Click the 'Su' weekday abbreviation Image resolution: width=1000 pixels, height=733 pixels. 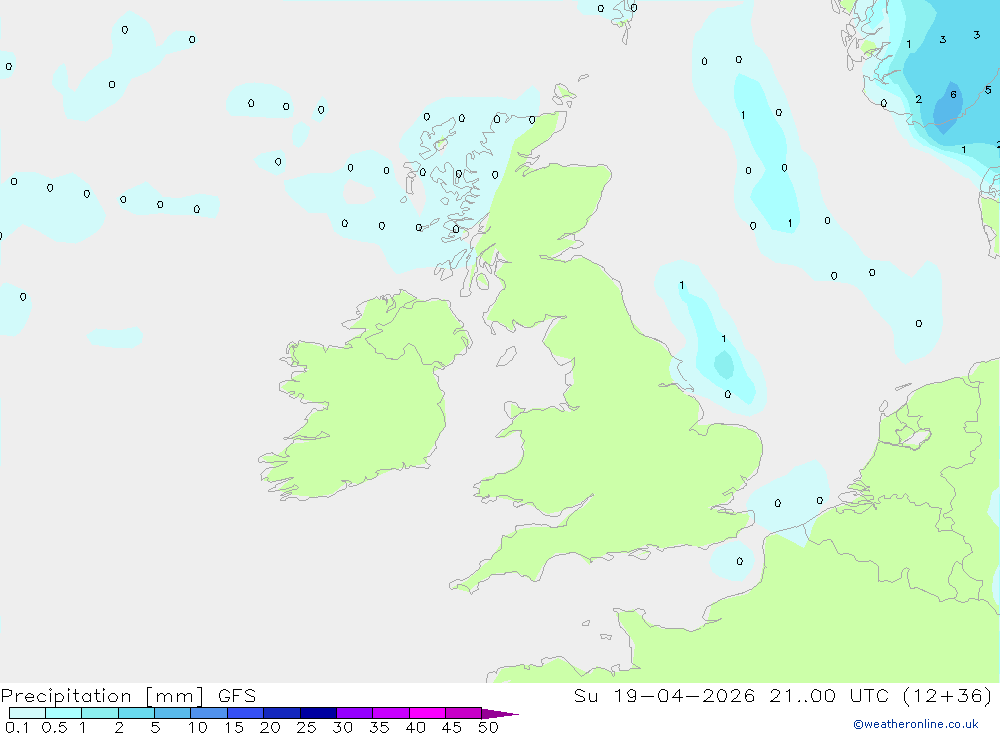click(x=585, y=695)
